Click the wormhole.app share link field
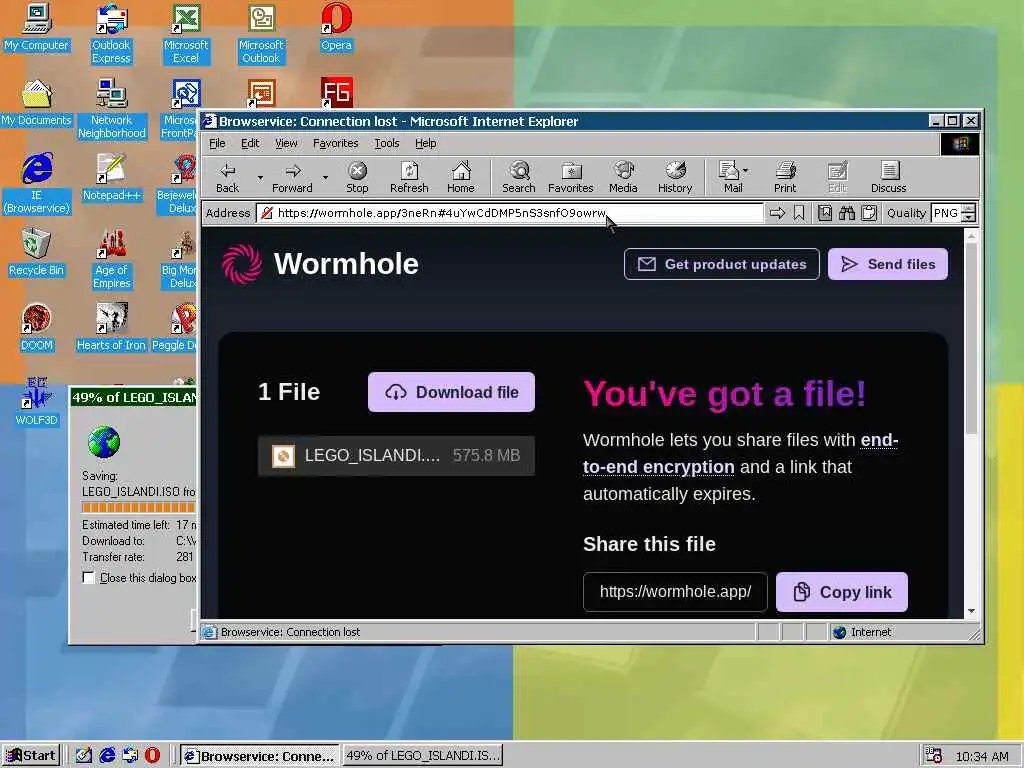 (x=675, y=592)
